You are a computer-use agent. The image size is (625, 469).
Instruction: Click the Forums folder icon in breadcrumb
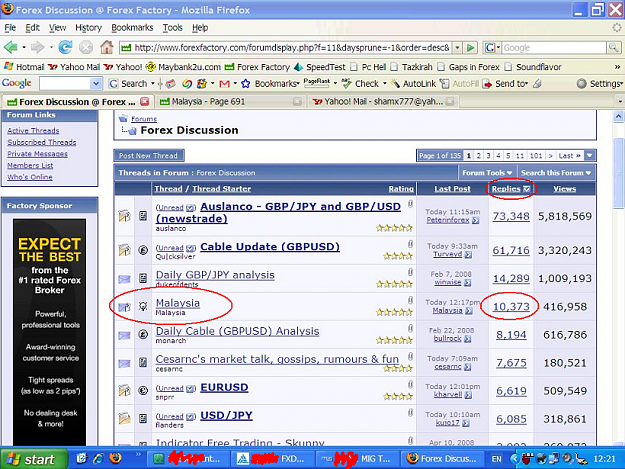tap(123, 118)
